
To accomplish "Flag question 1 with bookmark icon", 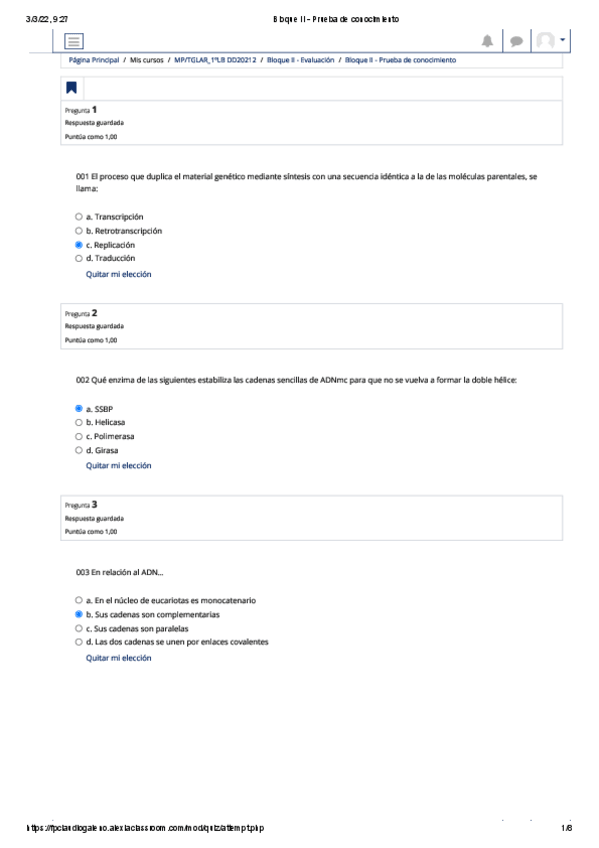I will tap(71, 88).
